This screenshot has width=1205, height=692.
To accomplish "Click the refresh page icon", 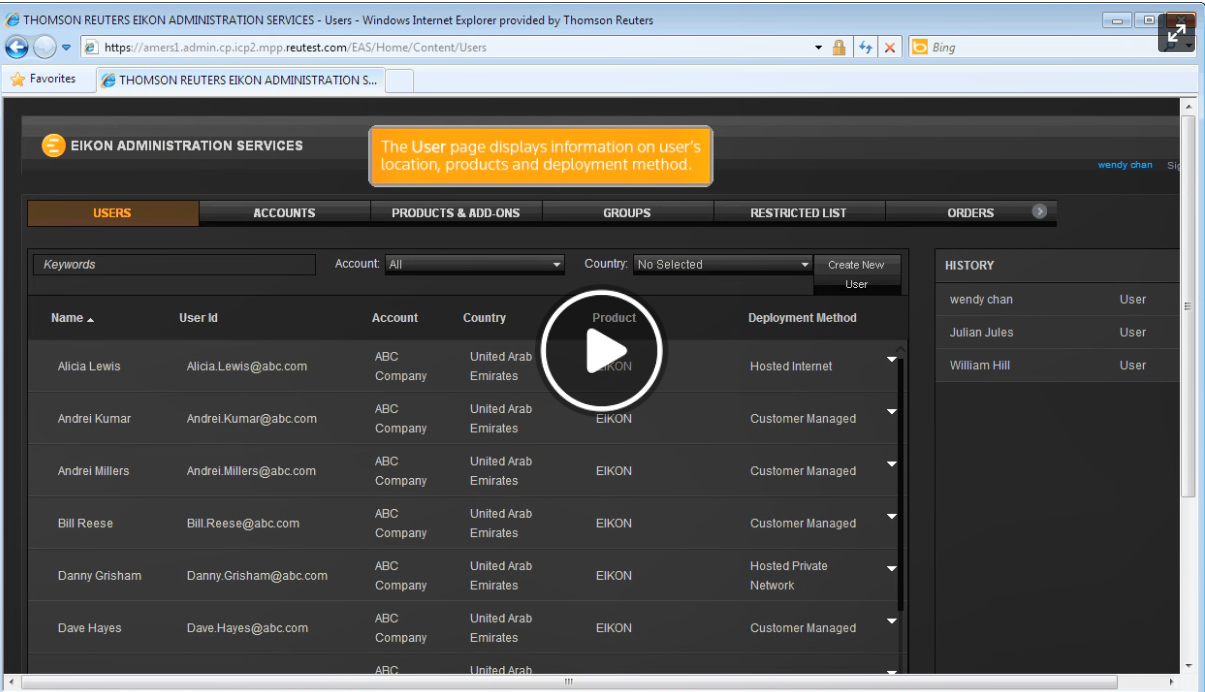I will (866, 47).
